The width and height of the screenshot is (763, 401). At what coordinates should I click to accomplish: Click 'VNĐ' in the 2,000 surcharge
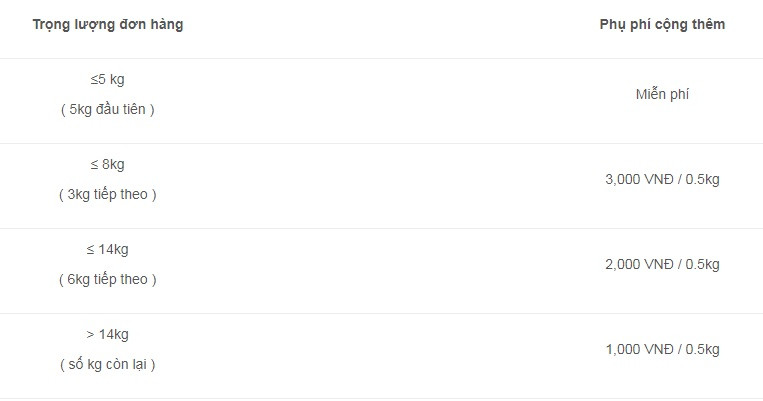(x=659, y=264)
